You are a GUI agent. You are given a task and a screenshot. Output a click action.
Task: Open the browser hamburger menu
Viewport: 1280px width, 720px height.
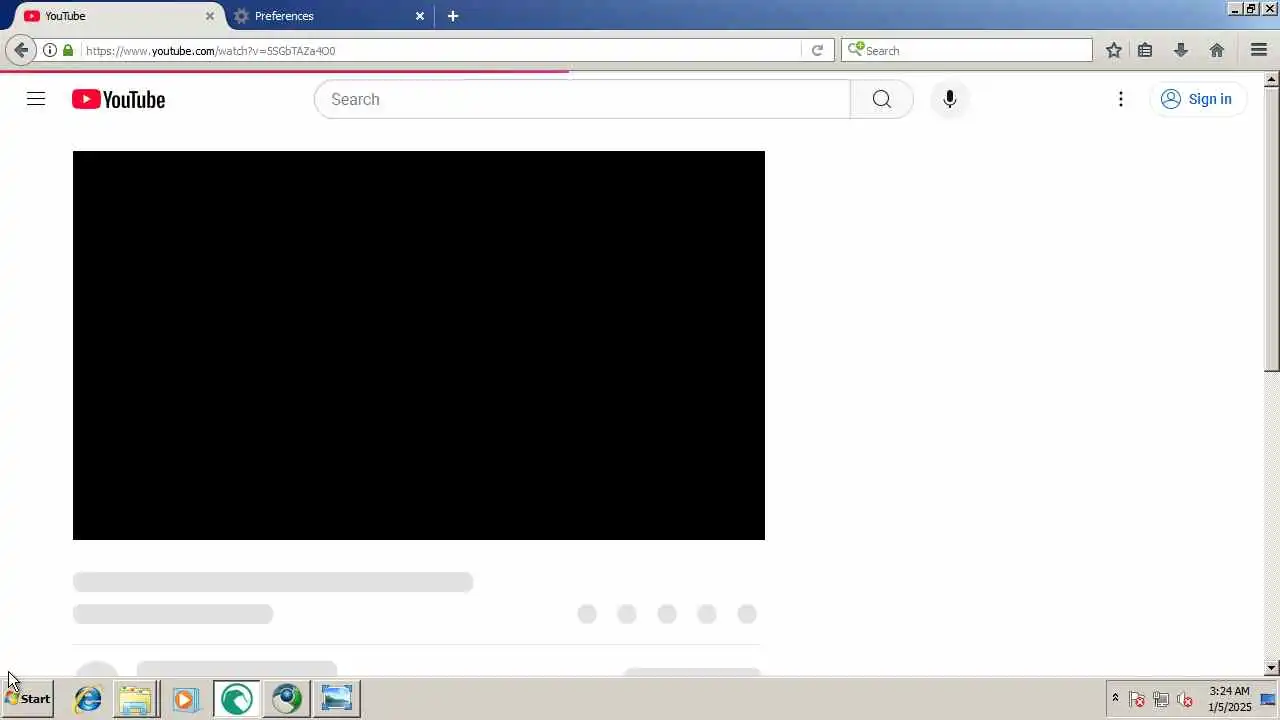click(1259, 50)
